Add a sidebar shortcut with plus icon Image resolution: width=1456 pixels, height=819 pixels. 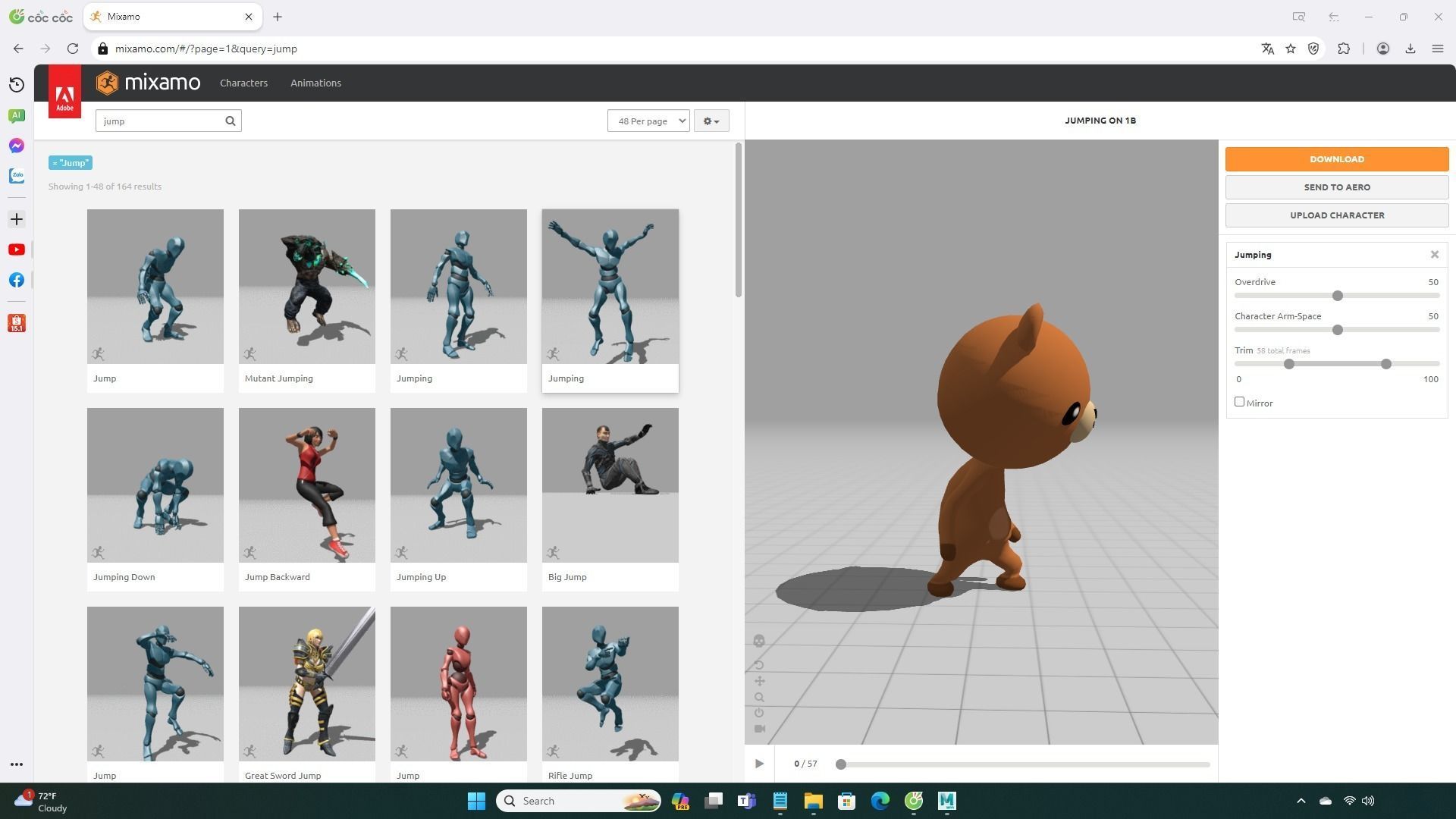pos(17,219)
